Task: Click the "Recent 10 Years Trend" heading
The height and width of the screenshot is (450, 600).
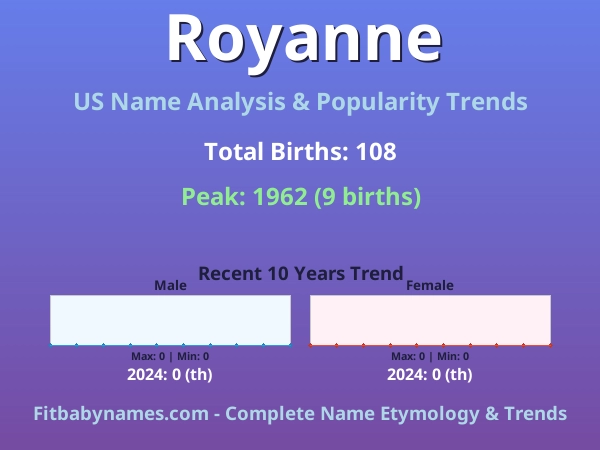Action: [301, 274]
